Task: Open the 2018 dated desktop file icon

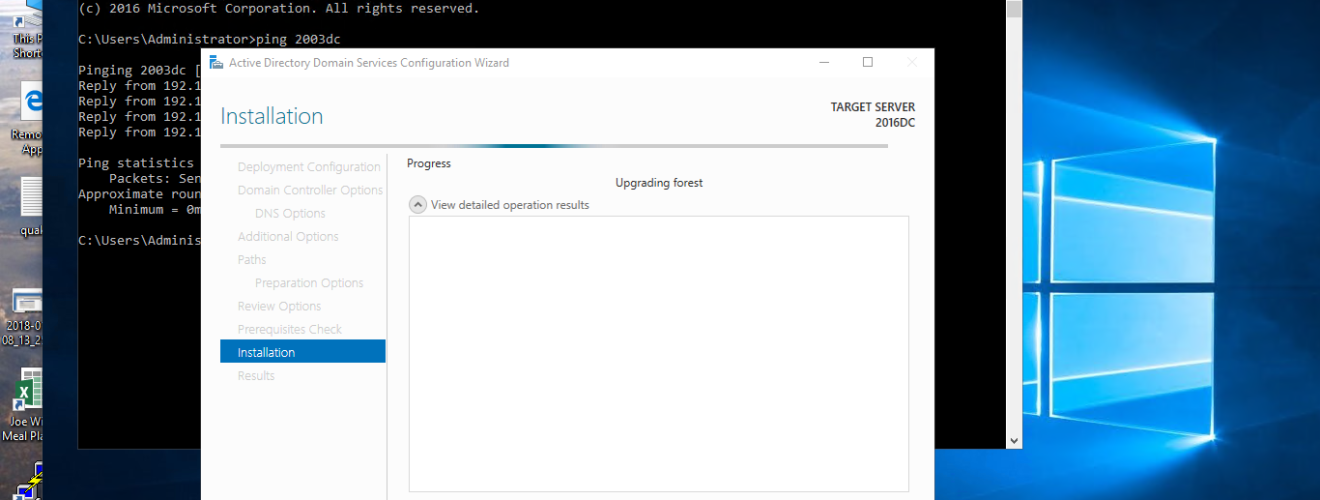Action: pyautogui.click(x=24, y=316)
